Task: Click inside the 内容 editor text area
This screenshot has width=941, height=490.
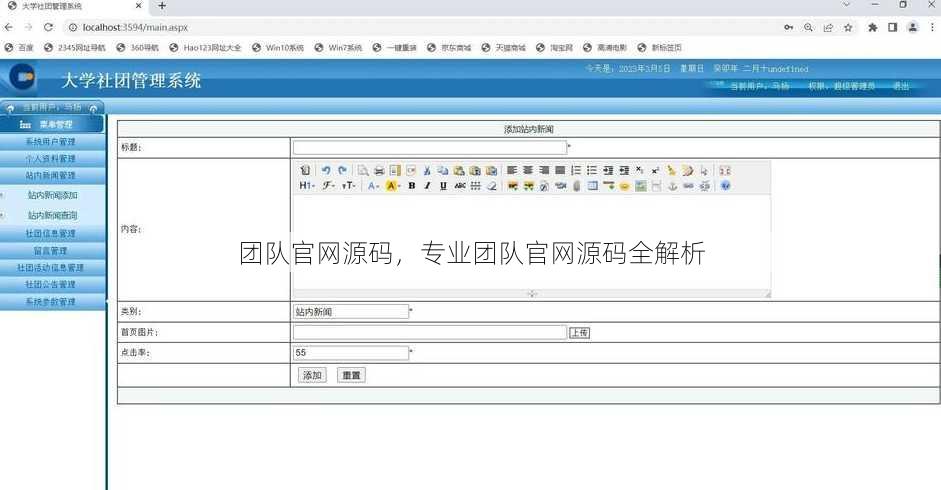Action: tap(532, 241)
